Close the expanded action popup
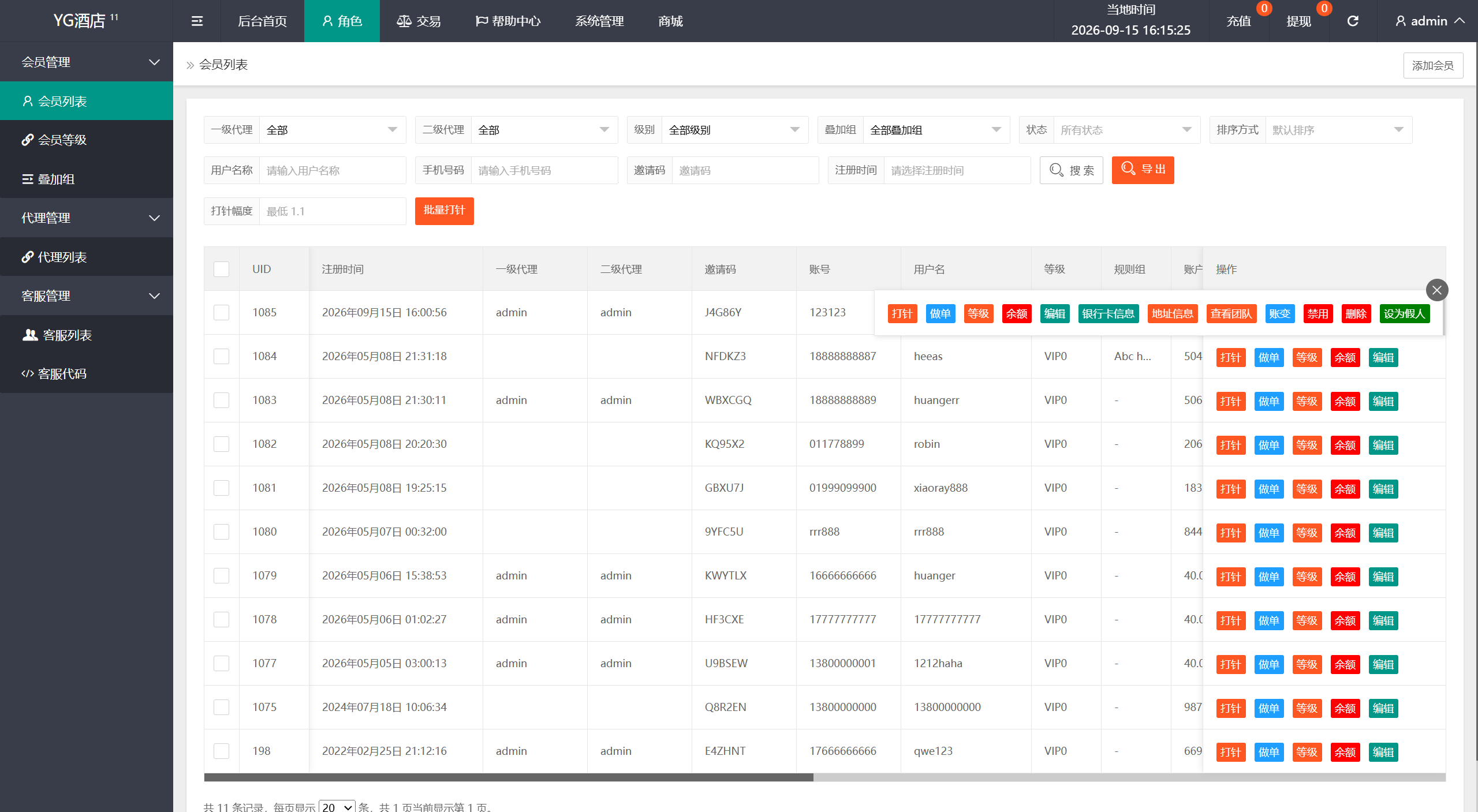The width and height of the screenshot is (1478, 812). pyautogui.click(x=1437, y=290)
